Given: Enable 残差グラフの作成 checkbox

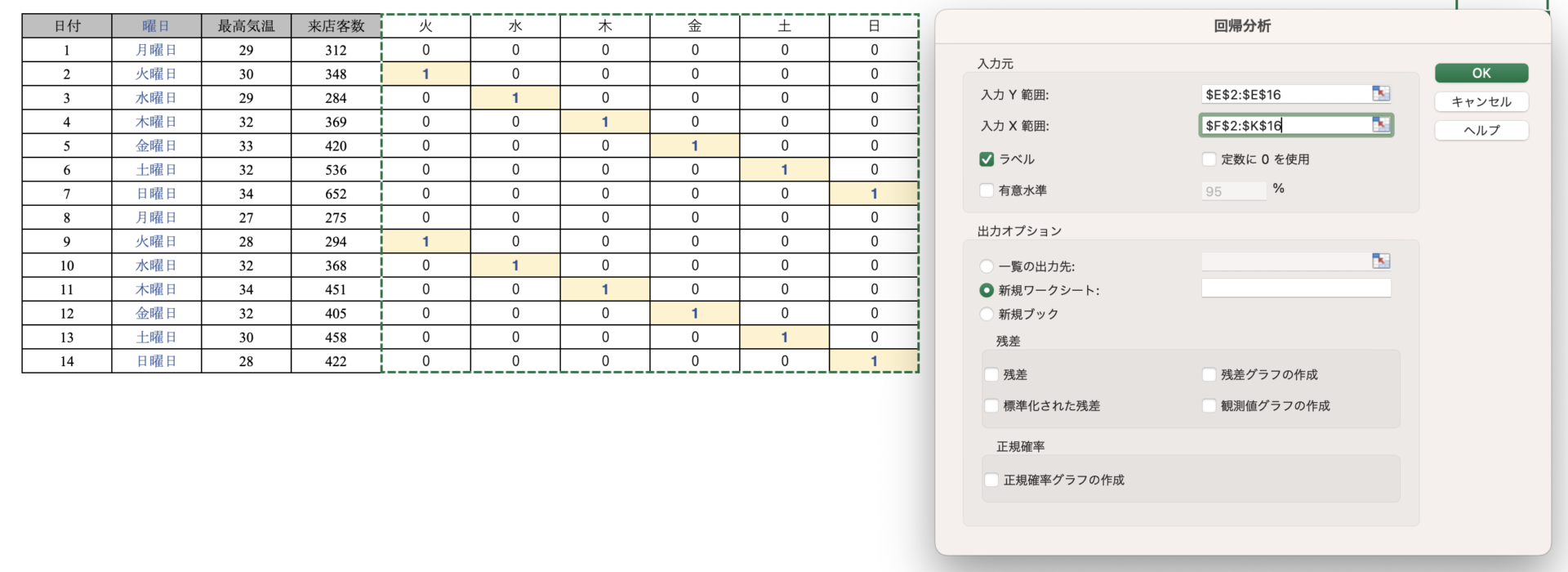Looking at the screenshot, I should (1209, 375).
